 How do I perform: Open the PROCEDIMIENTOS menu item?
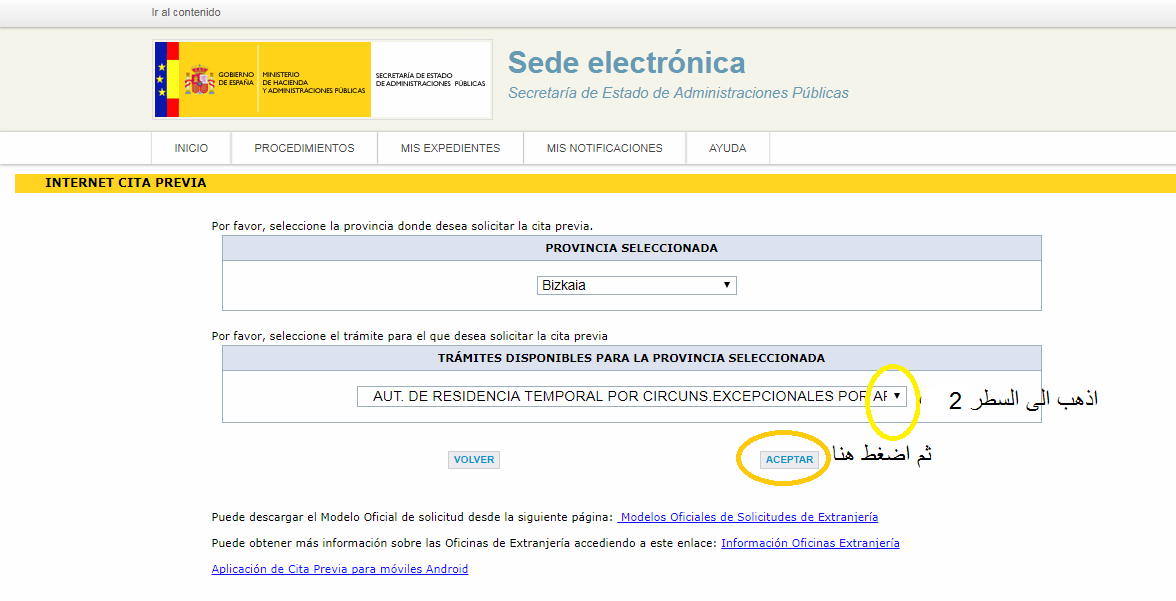point(304,148)
